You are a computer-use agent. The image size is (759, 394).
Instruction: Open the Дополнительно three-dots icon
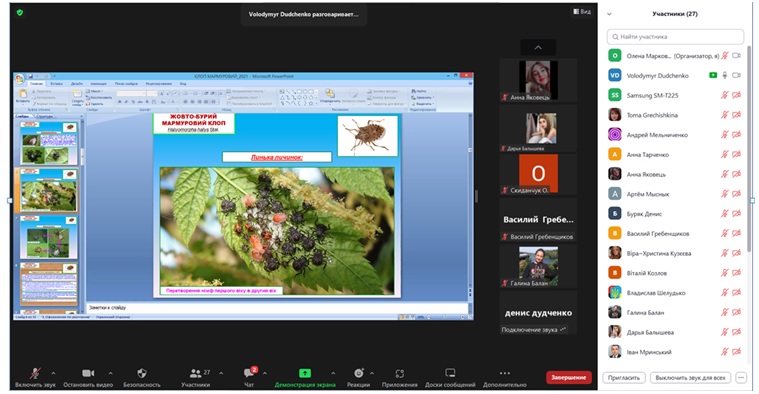tap(505, 373)
